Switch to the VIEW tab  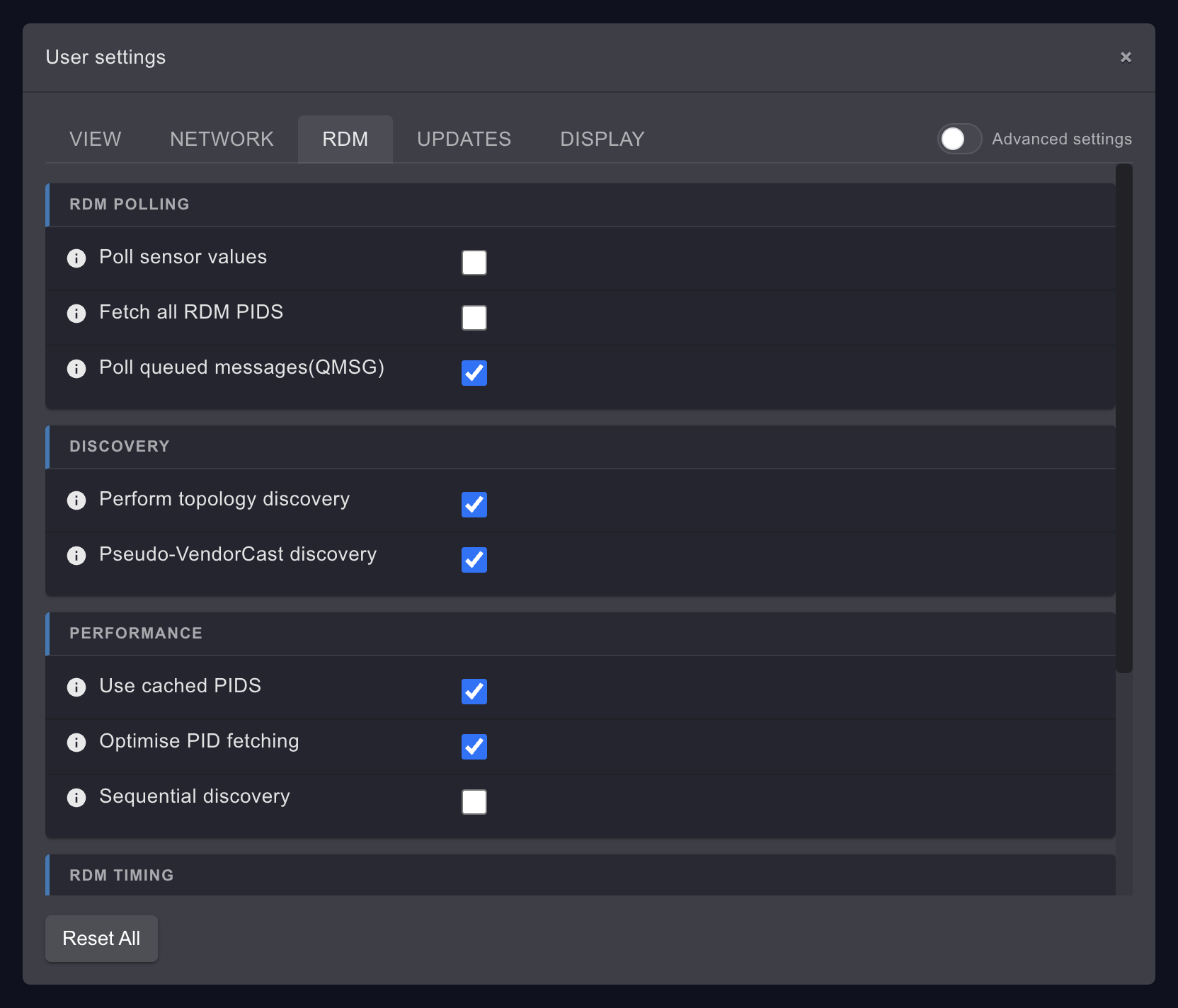[x=96, y=139]
